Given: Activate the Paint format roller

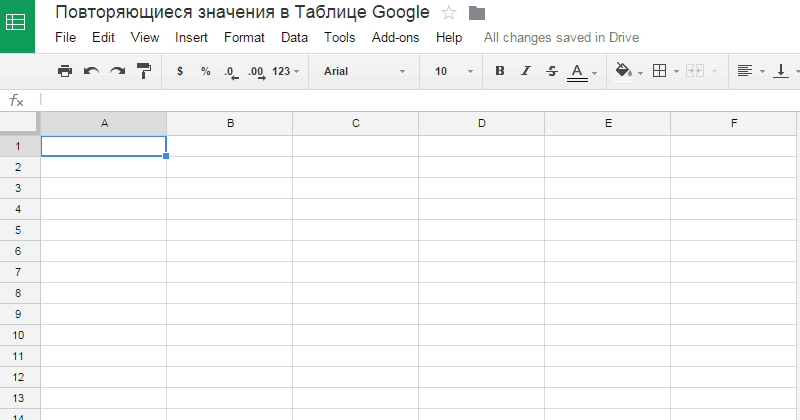Looking at the screenshot, I should (144, 71).
